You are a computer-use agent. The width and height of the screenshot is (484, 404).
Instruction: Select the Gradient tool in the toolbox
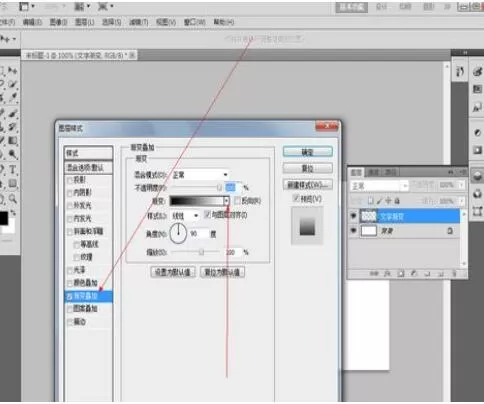coord(12,141)
